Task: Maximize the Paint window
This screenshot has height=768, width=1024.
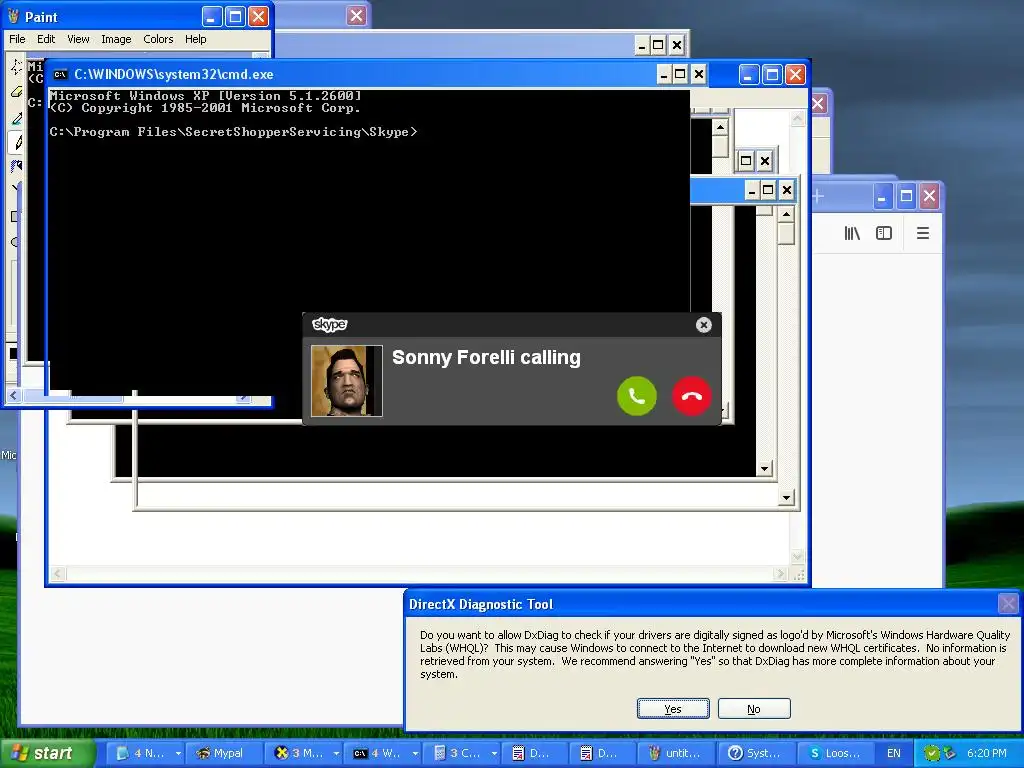Action: point(235,17)
